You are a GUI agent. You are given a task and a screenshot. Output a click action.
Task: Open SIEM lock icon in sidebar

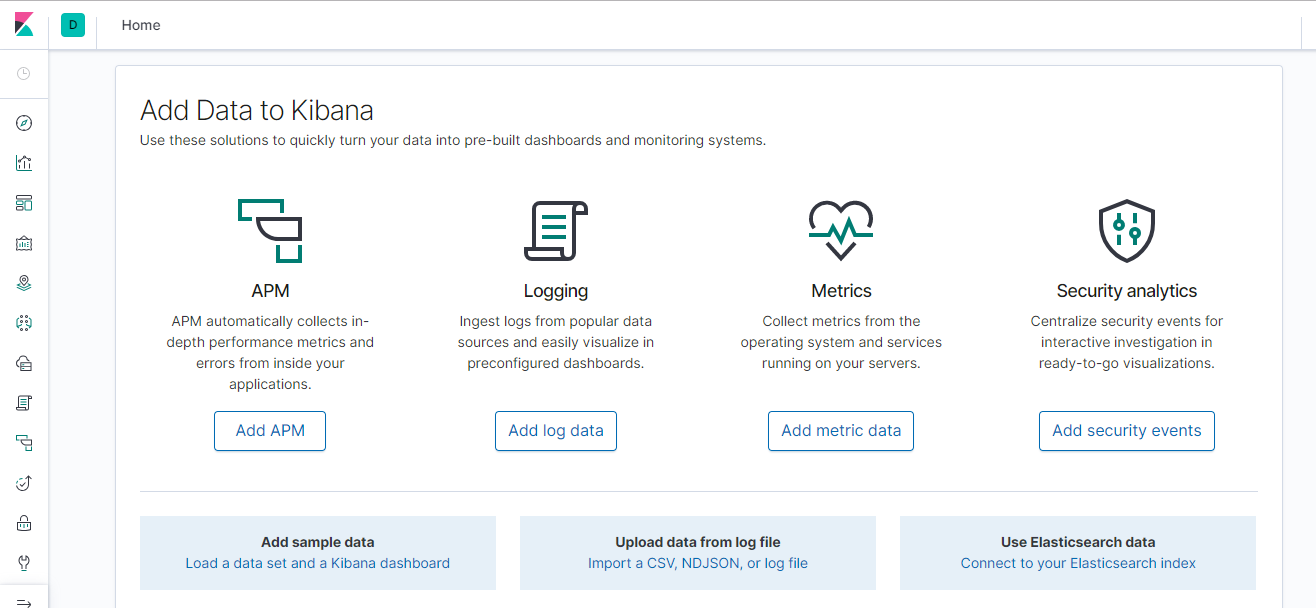(24, 523)
